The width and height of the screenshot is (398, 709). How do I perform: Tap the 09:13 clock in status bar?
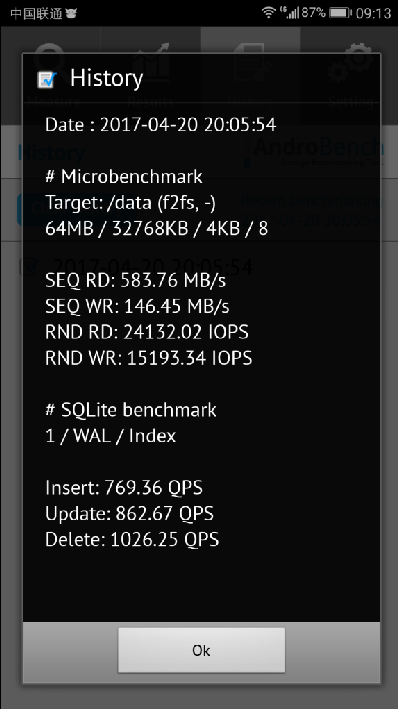tap(373, 14)
